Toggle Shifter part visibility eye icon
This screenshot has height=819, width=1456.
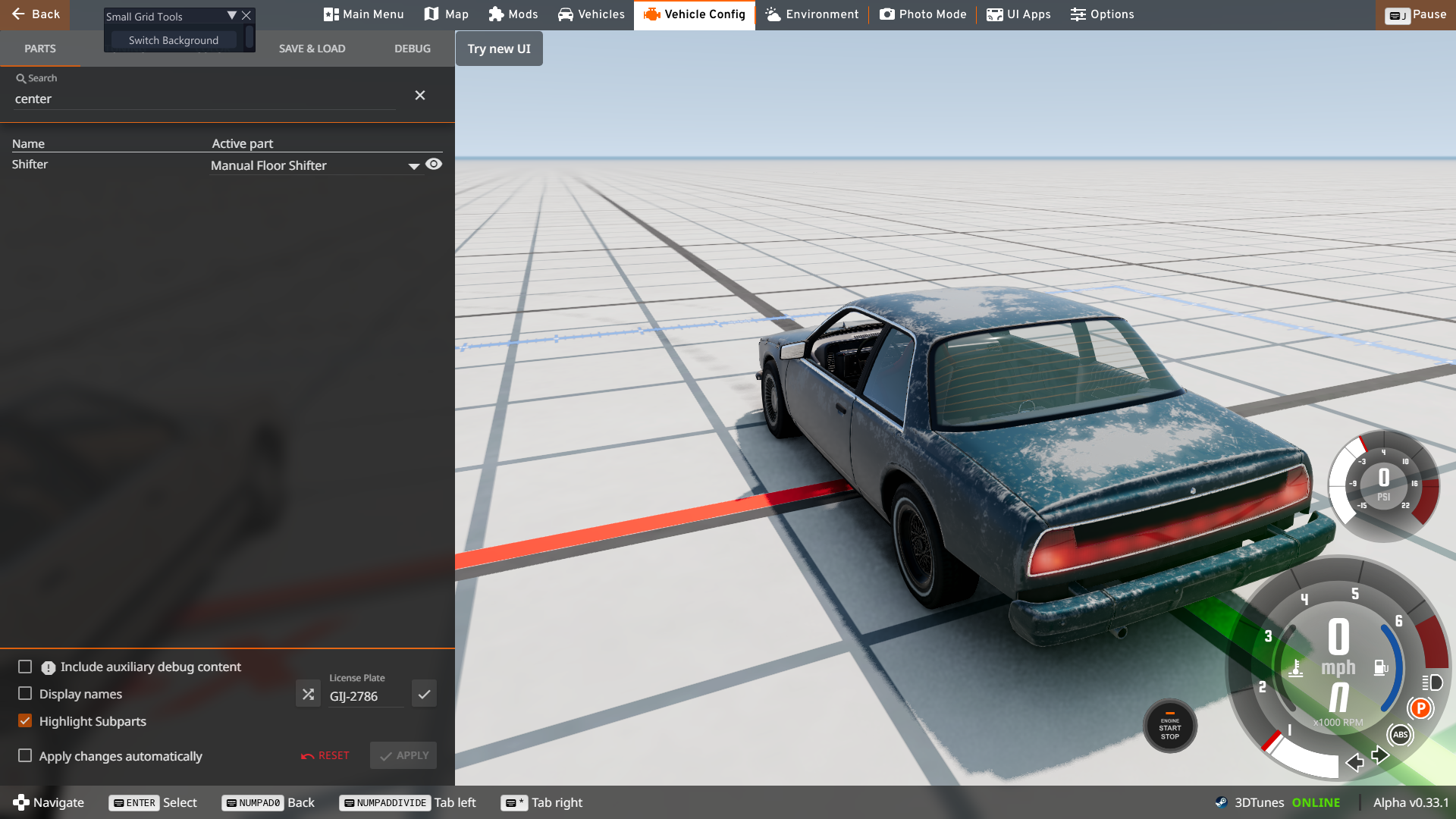click(434, 164)
